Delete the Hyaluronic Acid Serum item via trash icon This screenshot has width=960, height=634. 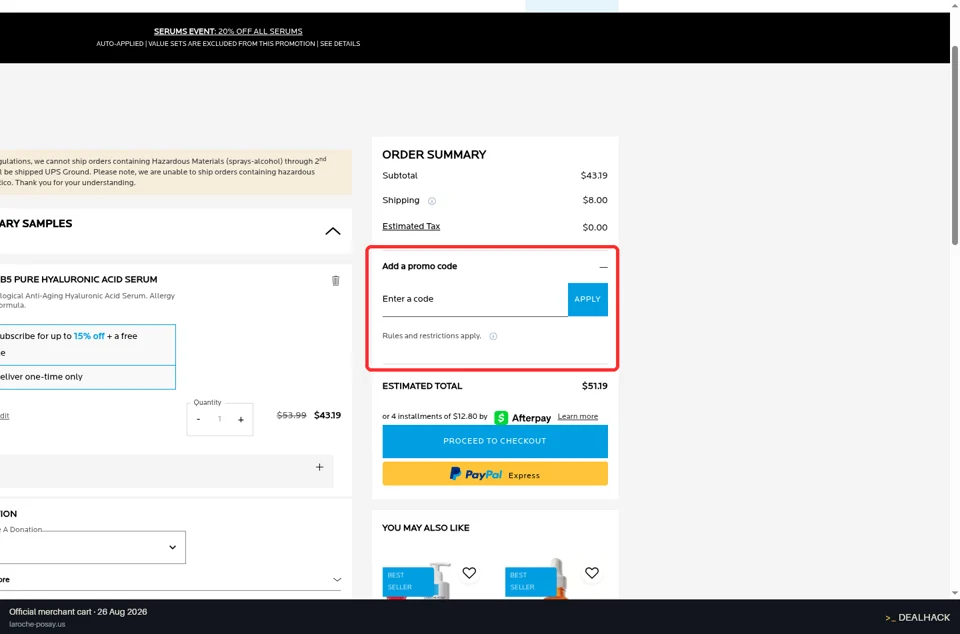pos(336,280)
